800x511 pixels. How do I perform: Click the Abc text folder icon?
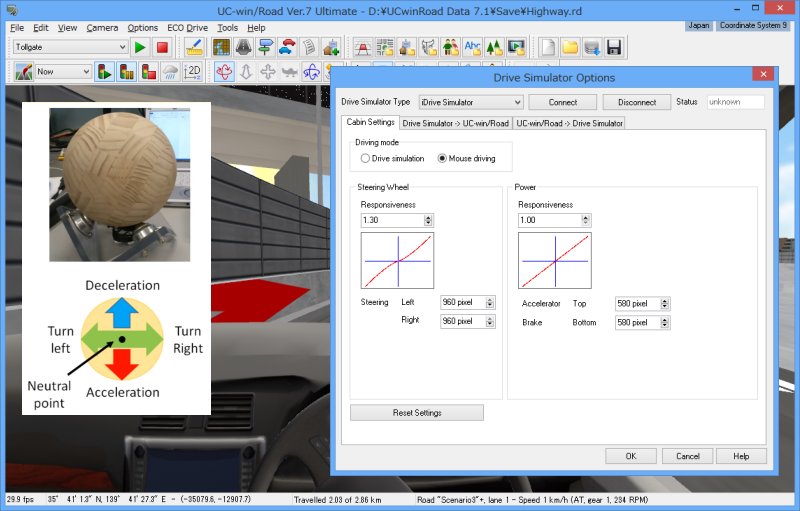(x=472, y=47)
